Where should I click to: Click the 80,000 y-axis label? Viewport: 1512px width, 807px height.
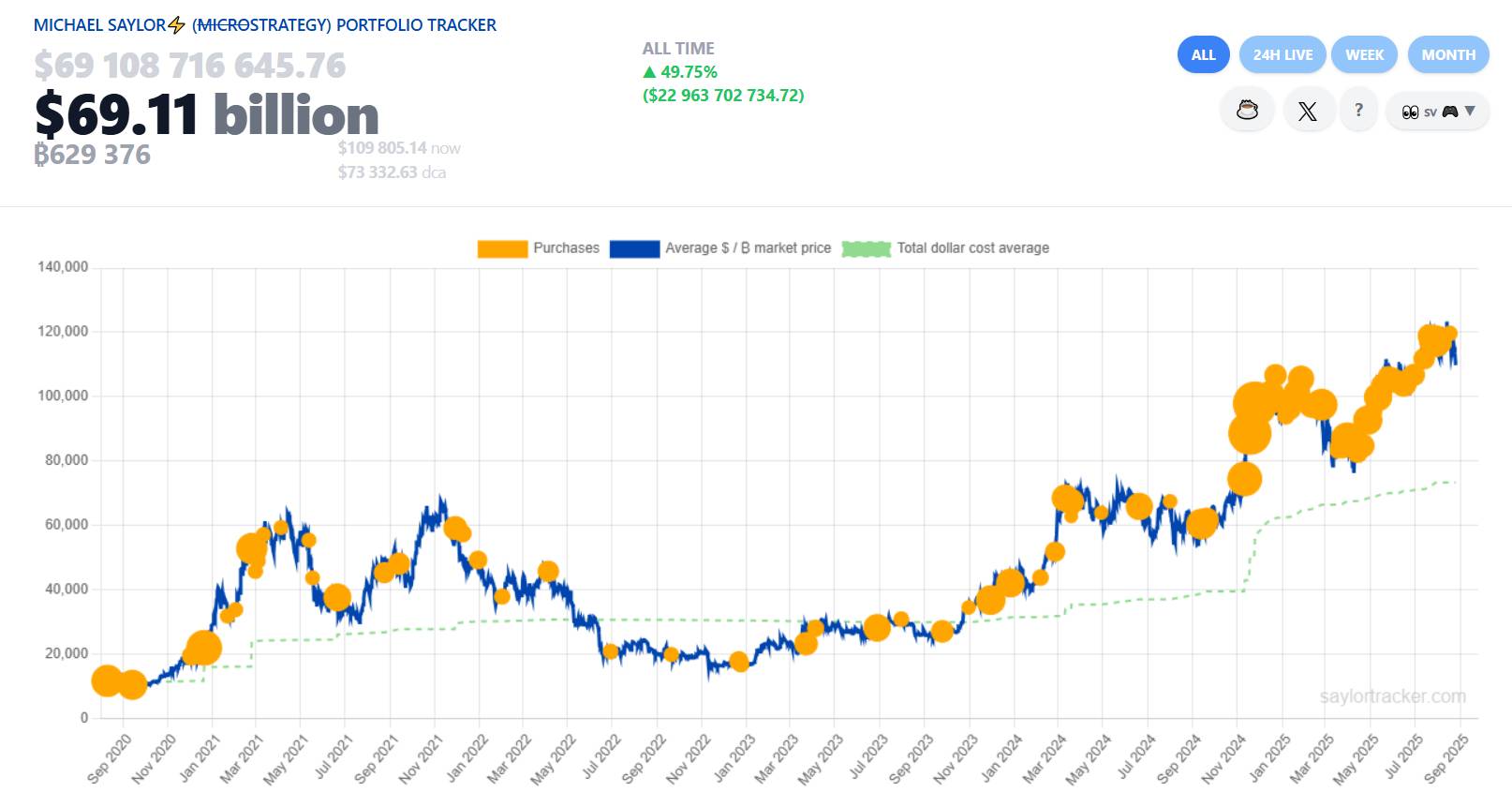[x=67, y=460]
